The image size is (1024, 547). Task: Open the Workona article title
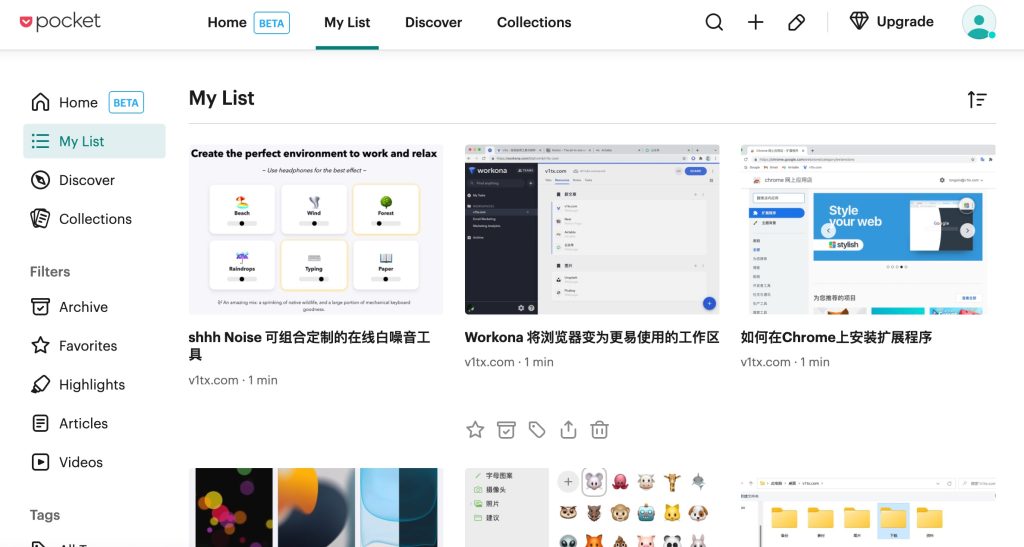point(592,337)
